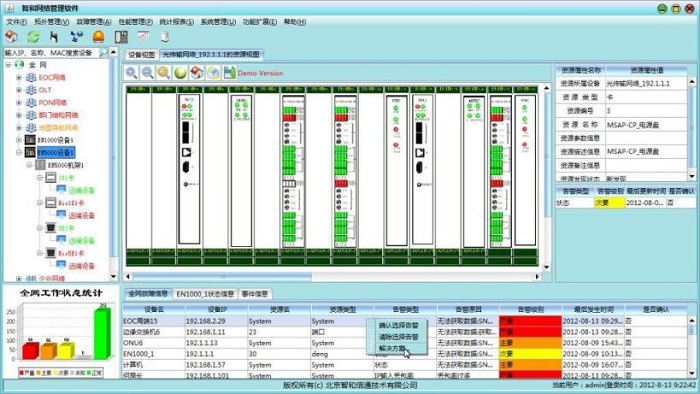Collapse the 全网 root node
Viewport: 700px width, 394px height.
[x=8, y=65]
